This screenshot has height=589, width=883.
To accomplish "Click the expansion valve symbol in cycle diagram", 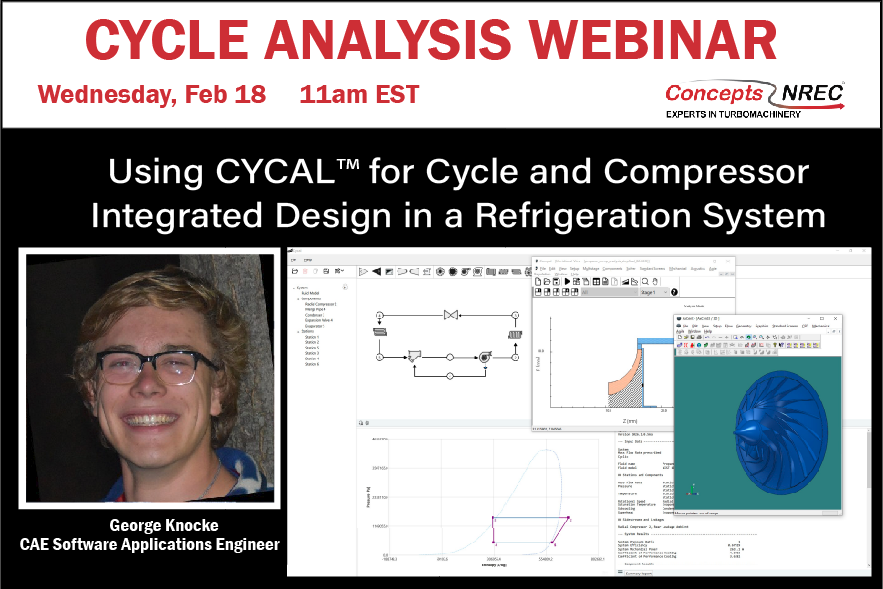I will click(451, 315).
